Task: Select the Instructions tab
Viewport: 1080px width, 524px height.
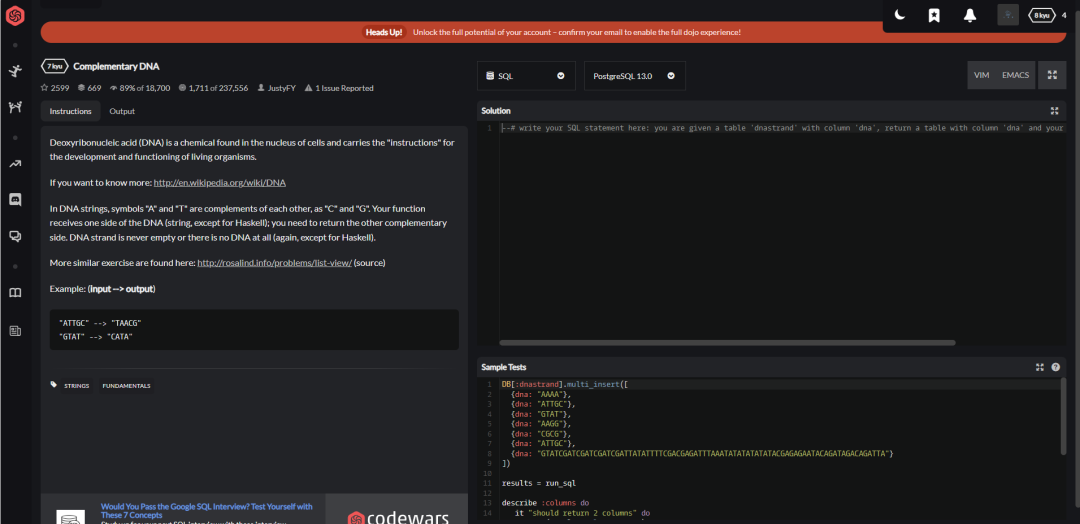Action: (70, 111)
